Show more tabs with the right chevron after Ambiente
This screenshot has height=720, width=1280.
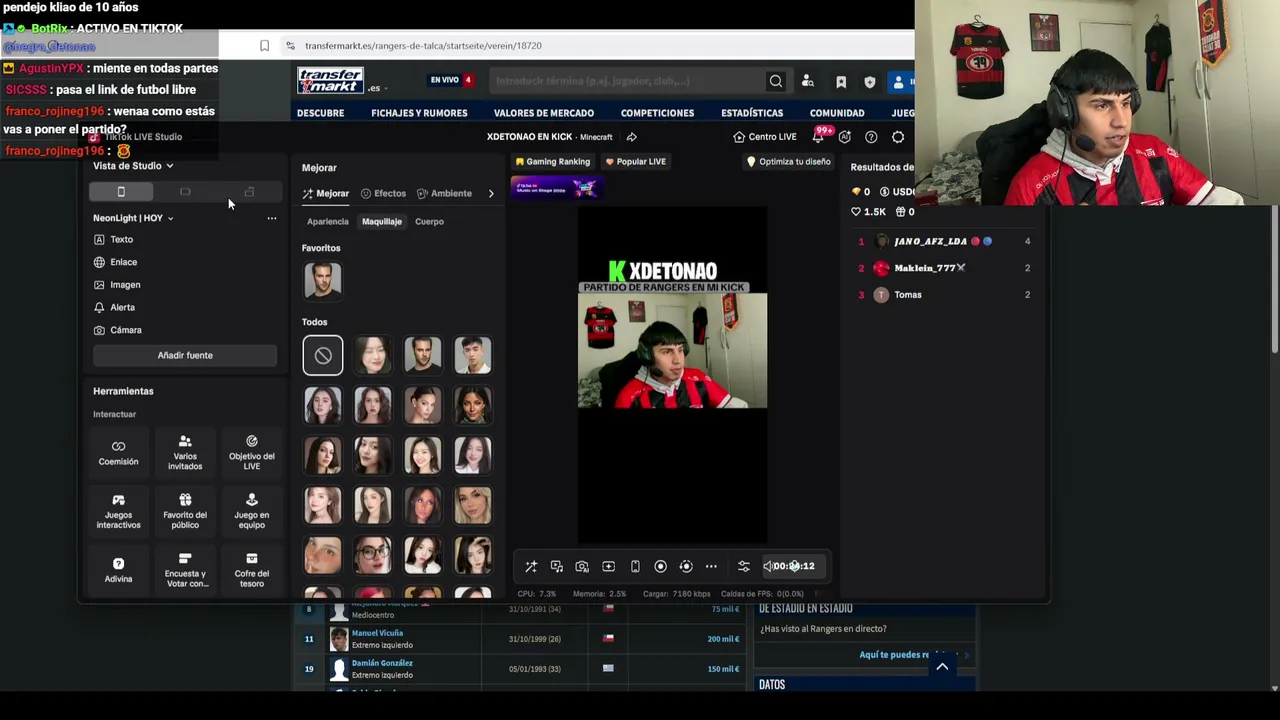(491, 194)
